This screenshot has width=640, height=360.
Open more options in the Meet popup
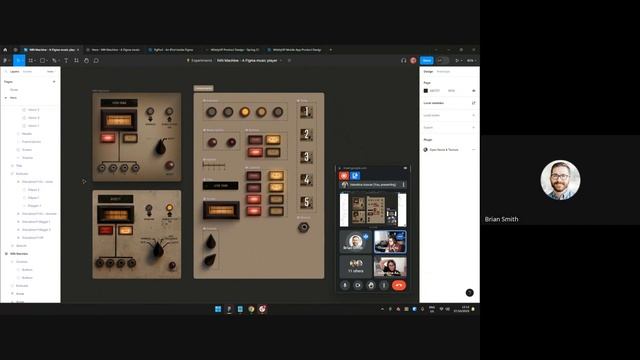[x=384, y=285]
